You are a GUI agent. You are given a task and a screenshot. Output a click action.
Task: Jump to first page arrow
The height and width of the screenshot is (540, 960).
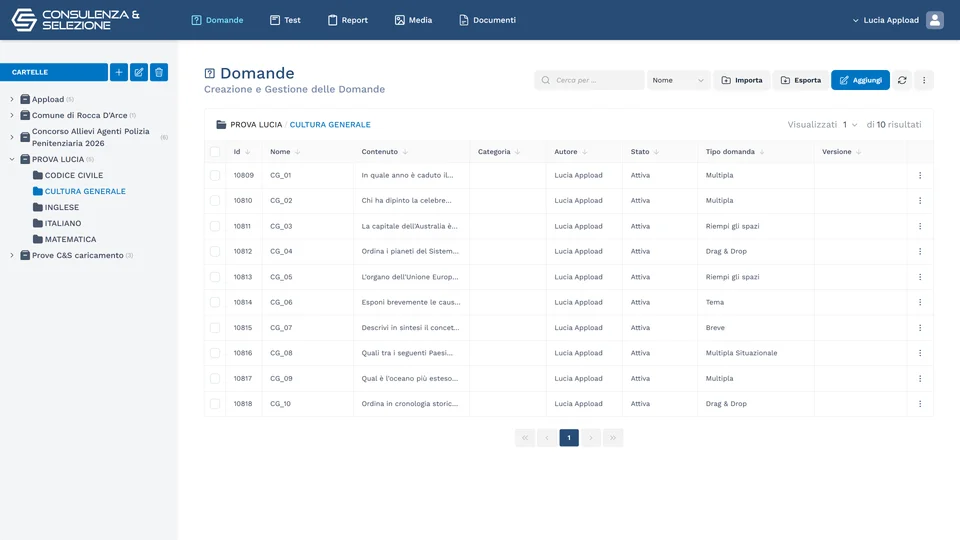coord(525,438)
